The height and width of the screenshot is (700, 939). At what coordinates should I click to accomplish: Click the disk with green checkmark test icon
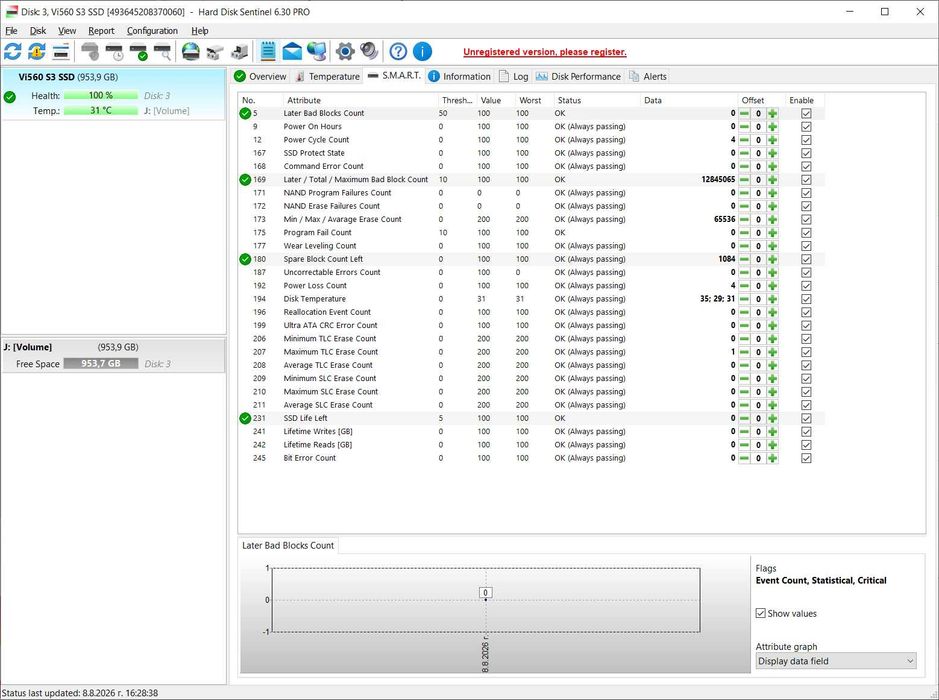[x=138, y=52]
